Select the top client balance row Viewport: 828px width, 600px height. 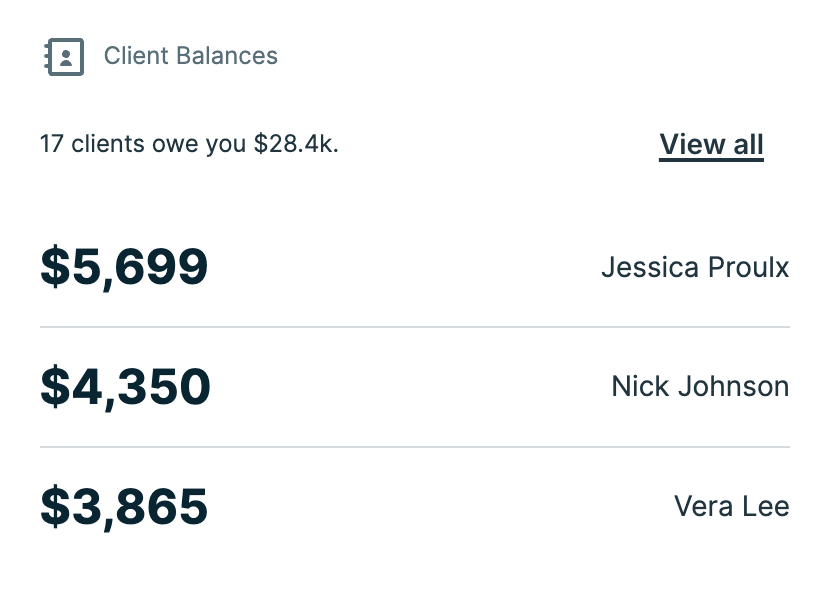(414, 266)
